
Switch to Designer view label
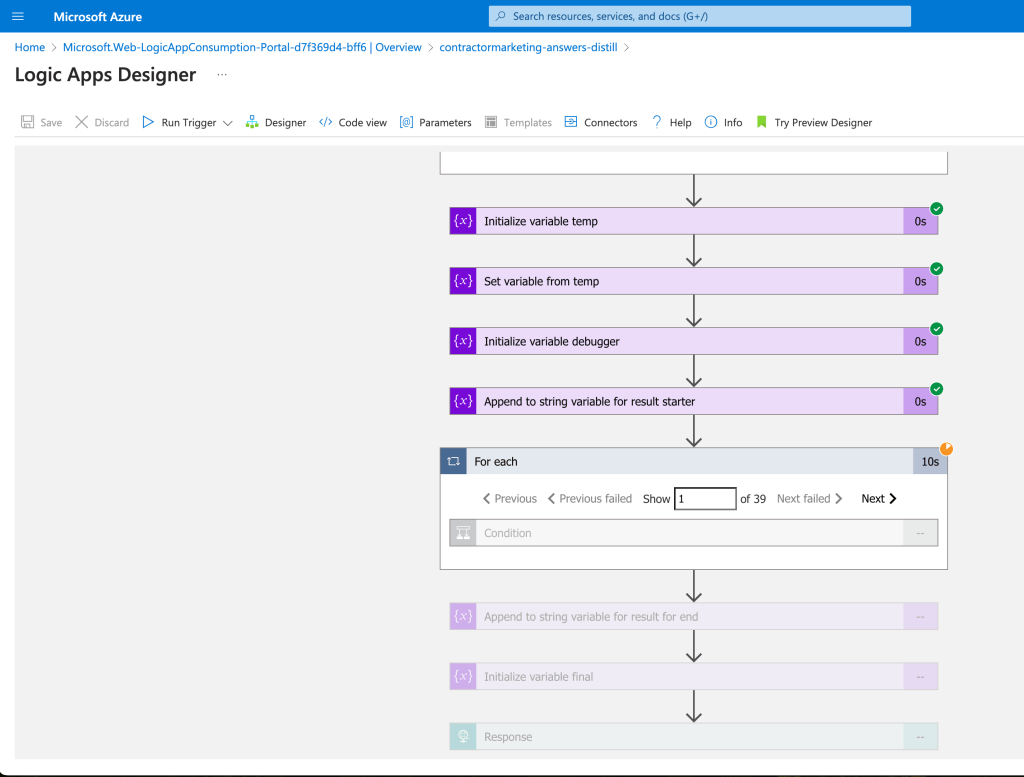pos(285,123)
